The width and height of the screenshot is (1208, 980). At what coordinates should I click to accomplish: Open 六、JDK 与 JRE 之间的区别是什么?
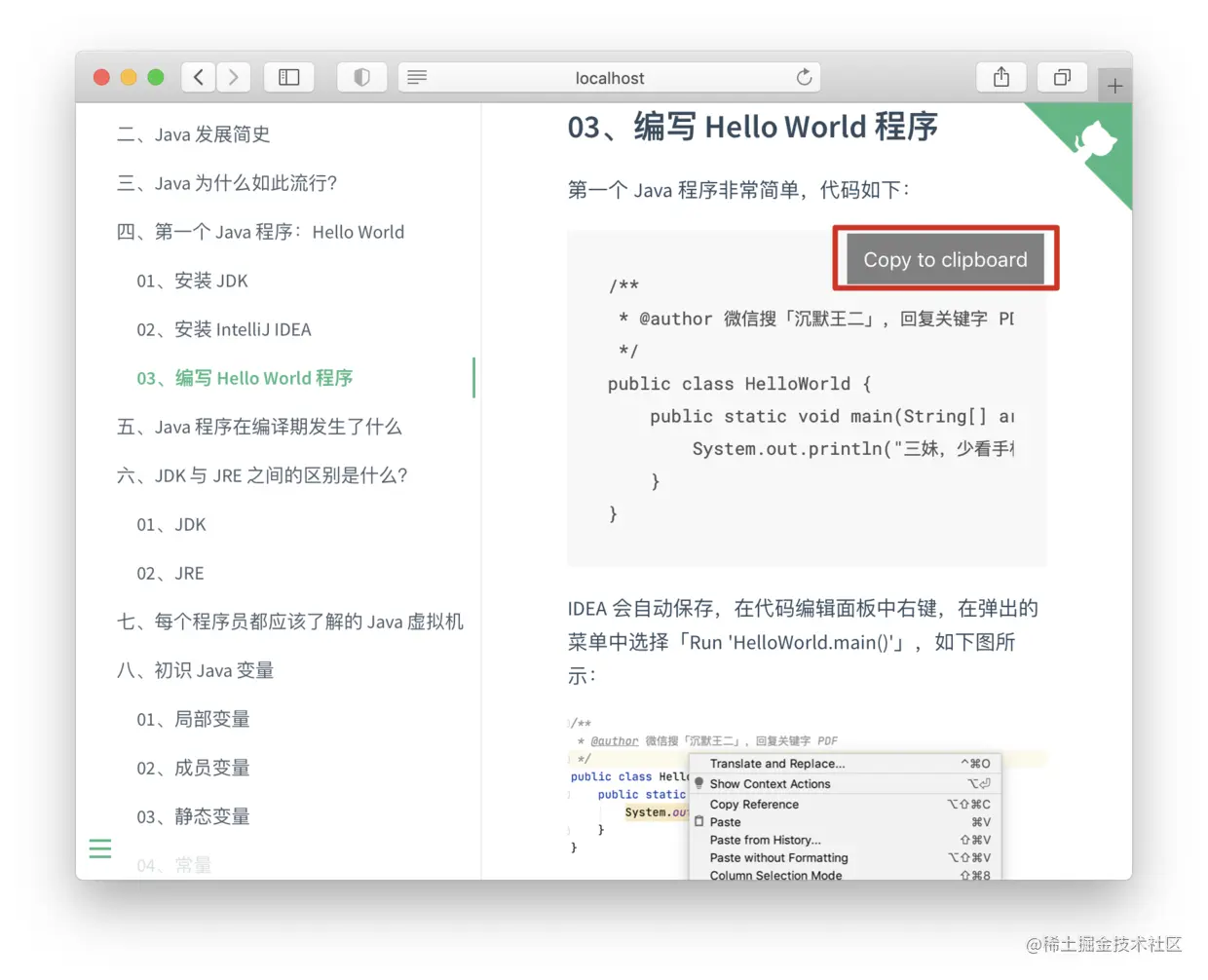(262, 475)
